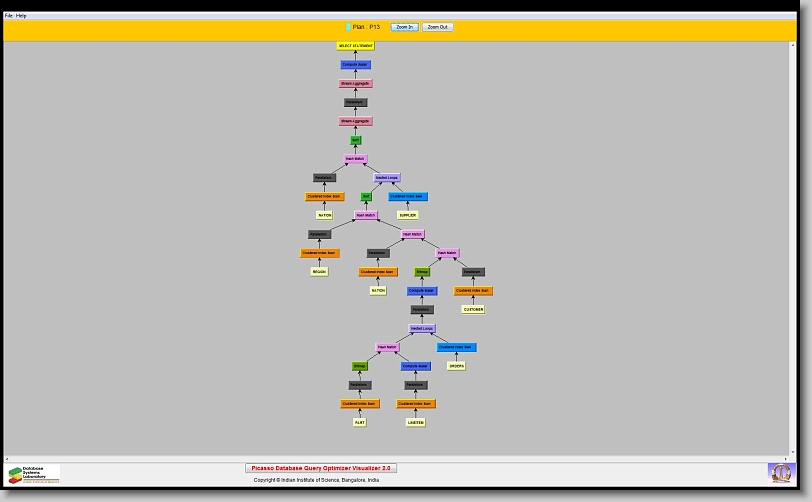The image size is (812, 502).
Task: Select the Clustered Index Scan node above CUSTOMER
Action: point(473,291)
